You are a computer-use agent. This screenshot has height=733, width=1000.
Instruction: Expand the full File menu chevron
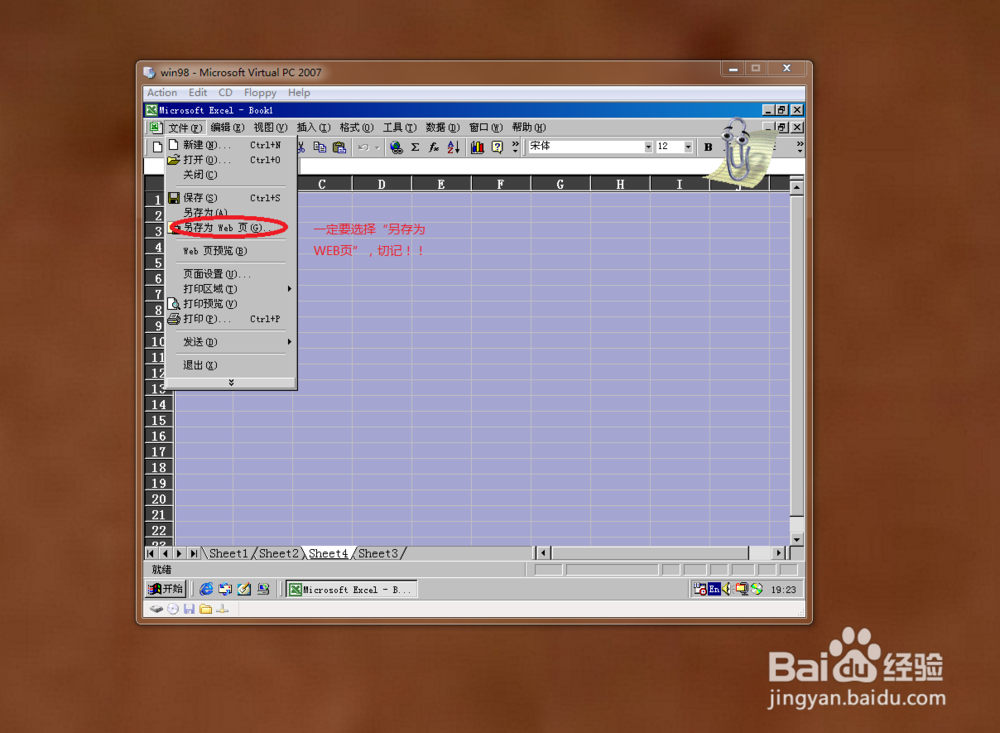(x=231, y=382)
